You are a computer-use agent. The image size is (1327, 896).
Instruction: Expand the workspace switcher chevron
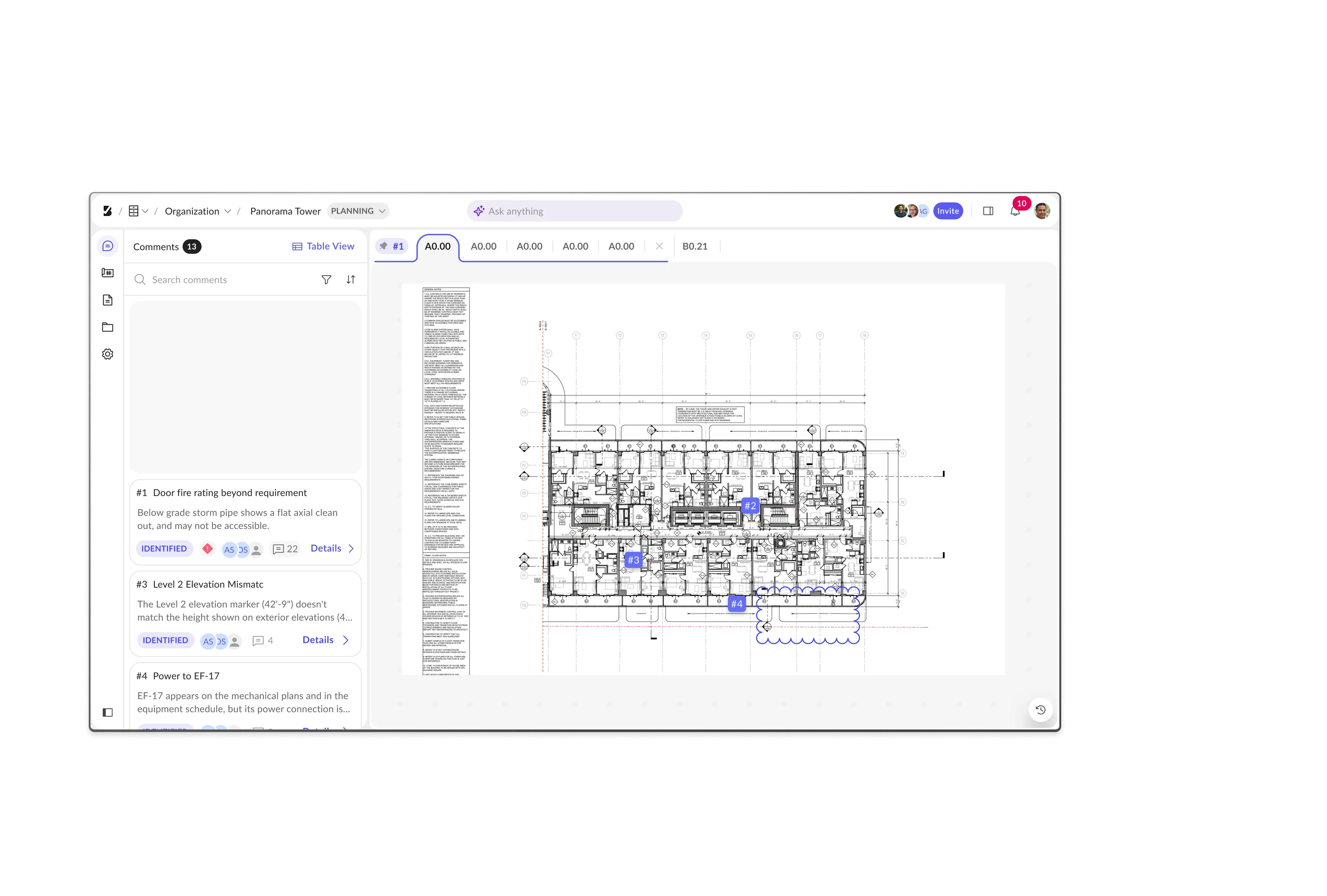(145, 211)
